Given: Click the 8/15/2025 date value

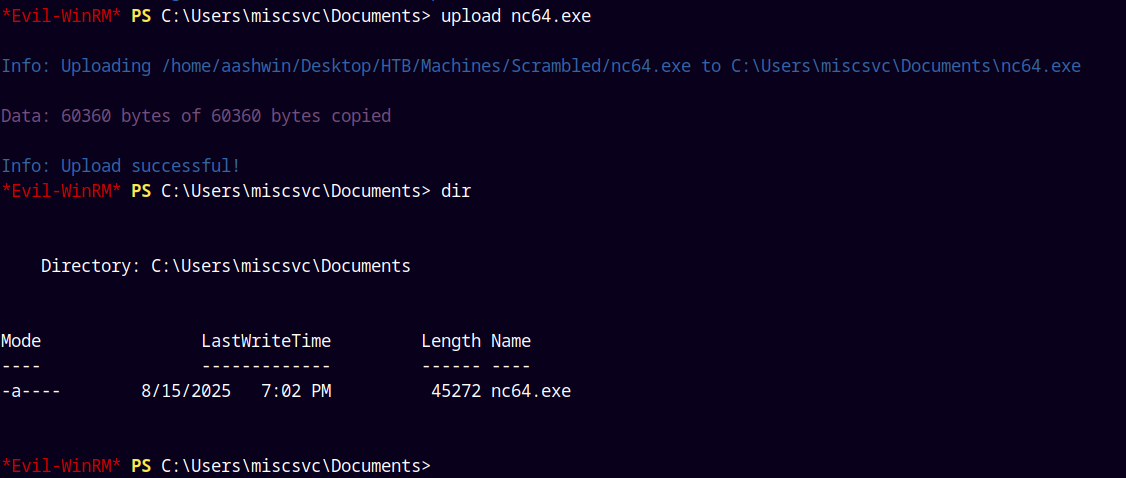Looking at the screenshot, I should click(186, 391).
